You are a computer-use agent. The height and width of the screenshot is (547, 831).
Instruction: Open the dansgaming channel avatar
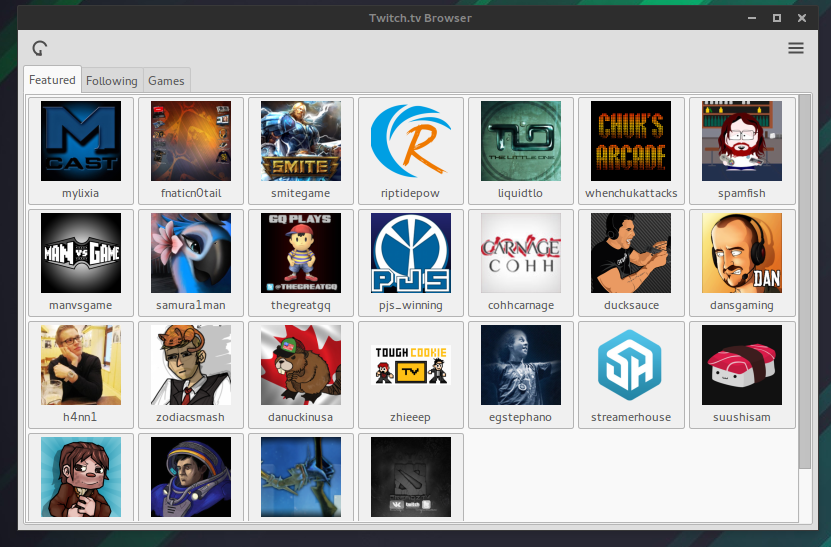click(x=742, y=253)
